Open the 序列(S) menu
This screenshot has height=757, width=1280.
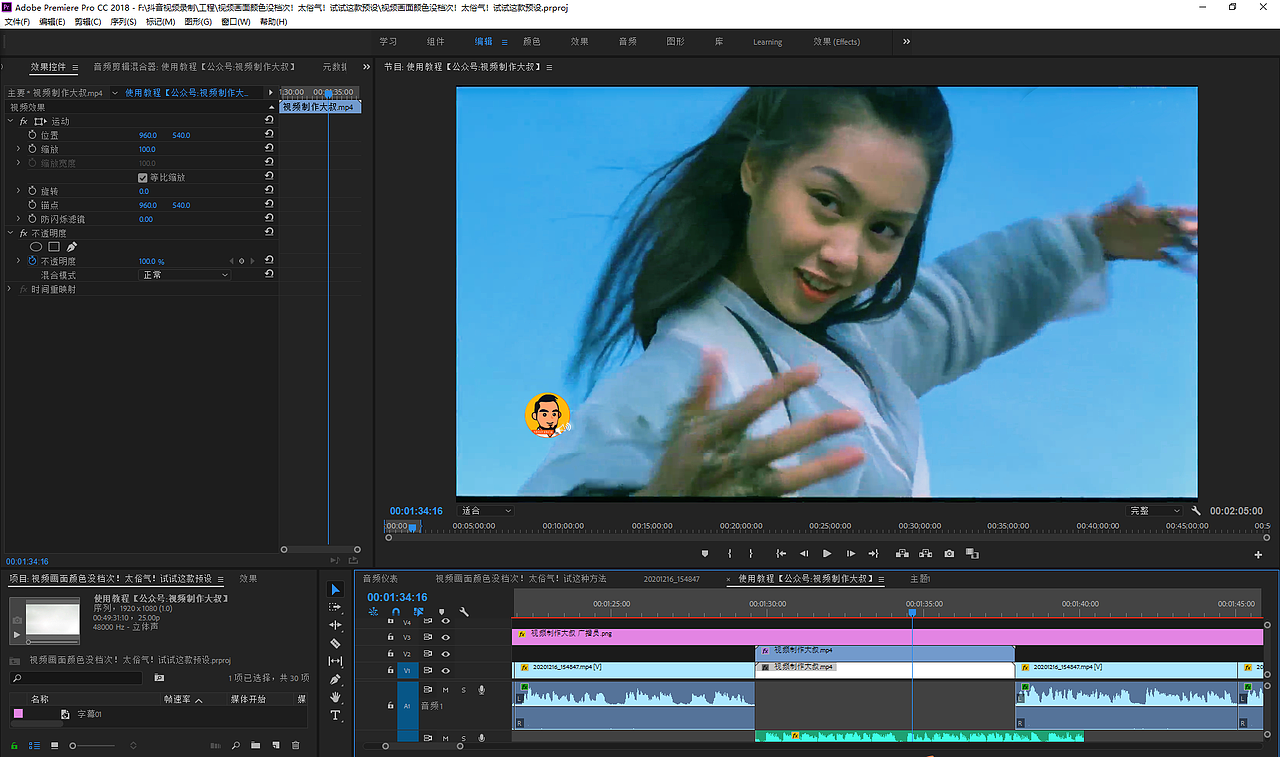click(x=123, y=21)
